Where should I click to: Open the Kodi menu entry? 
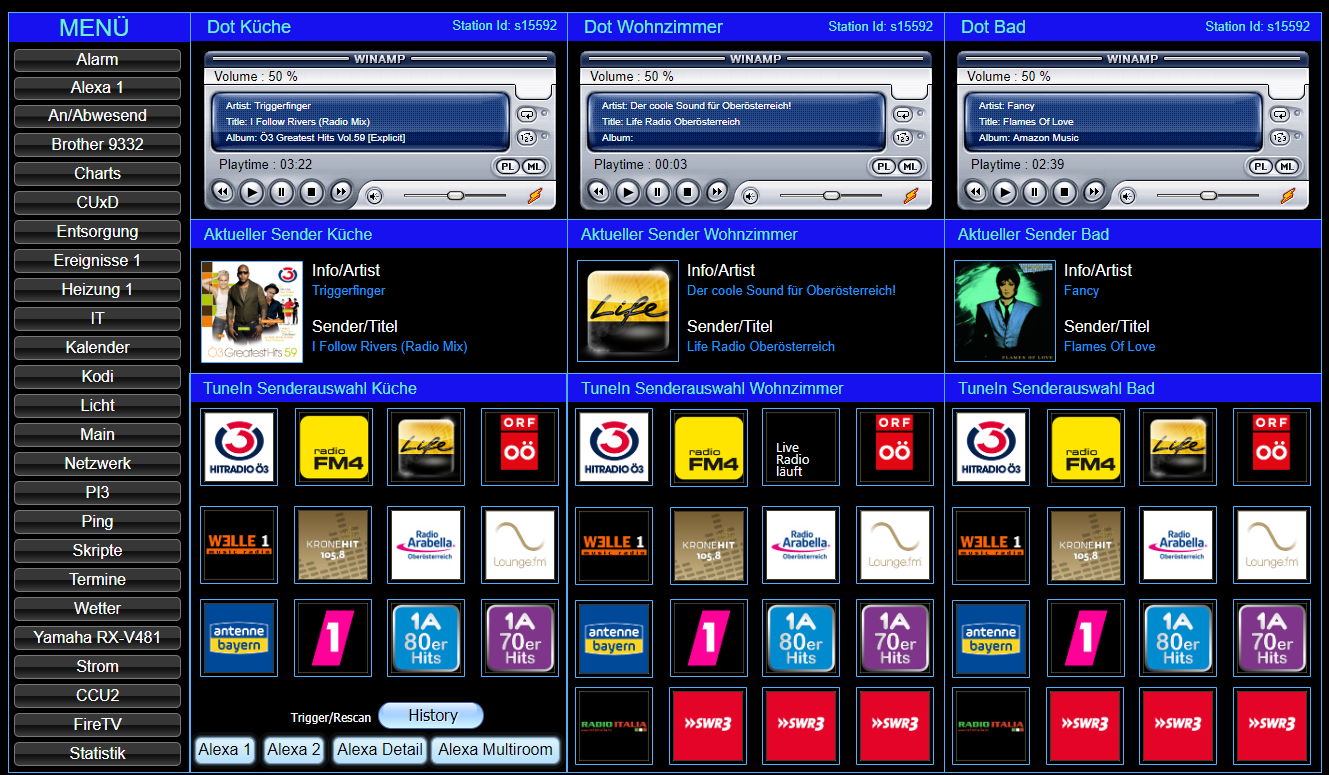tap(97, 377)
